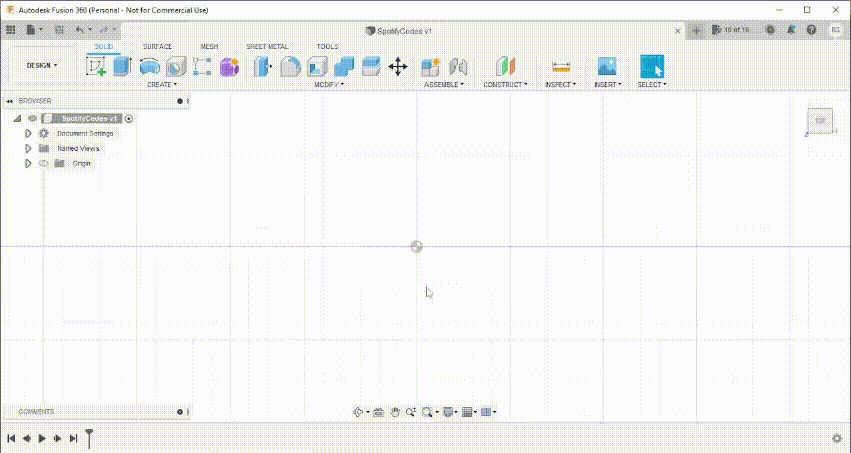The height and width of the screenshot is (453, 851).
Task: Select the Shell tool
Action: click(317, 67)
